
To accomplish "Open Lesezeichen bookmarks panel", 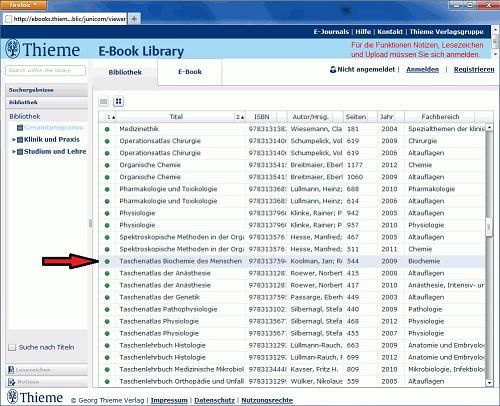I will tap(47, 370).
